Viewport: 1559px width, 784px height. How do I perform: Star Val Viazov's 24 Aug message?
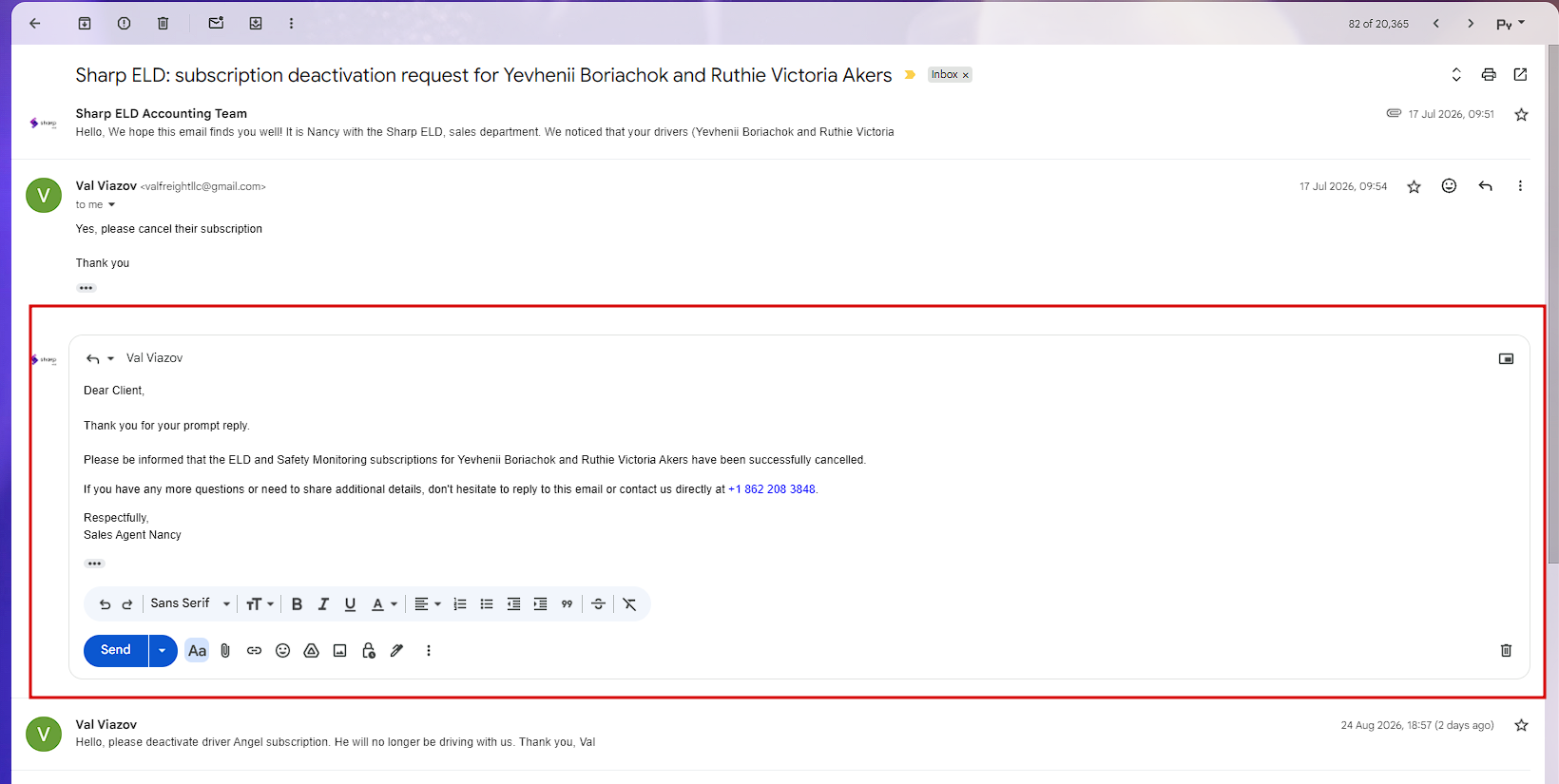(1521, 725)
